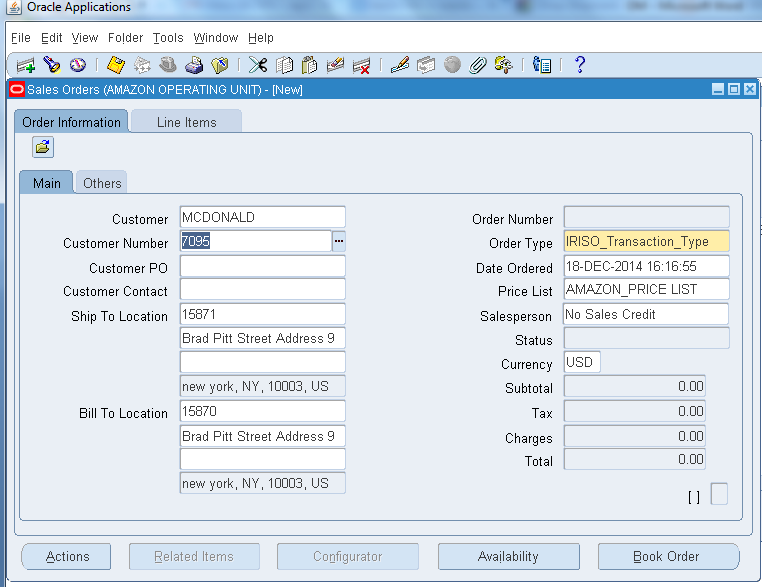The height and width of the screenshot is (587, 762).
Task: Click the Oracle Applications Java title icon
Action: pyautogui.click(x=14, y=7)
